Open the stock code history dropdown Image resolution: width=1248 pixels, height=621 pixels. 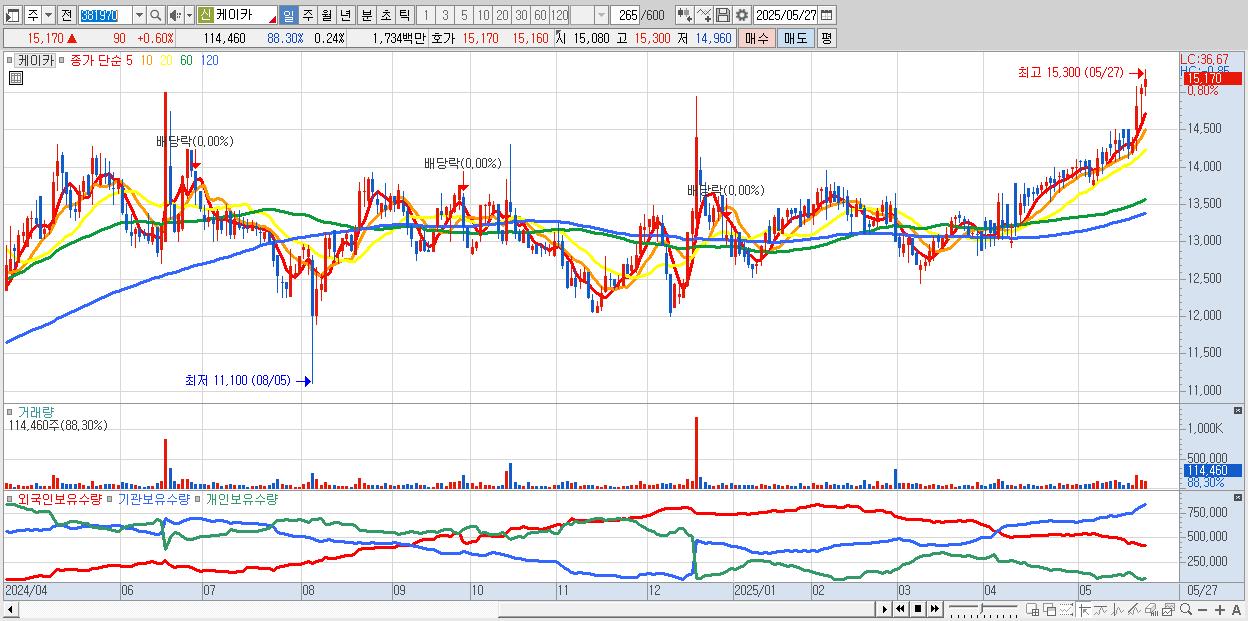(x=139, y=15)
